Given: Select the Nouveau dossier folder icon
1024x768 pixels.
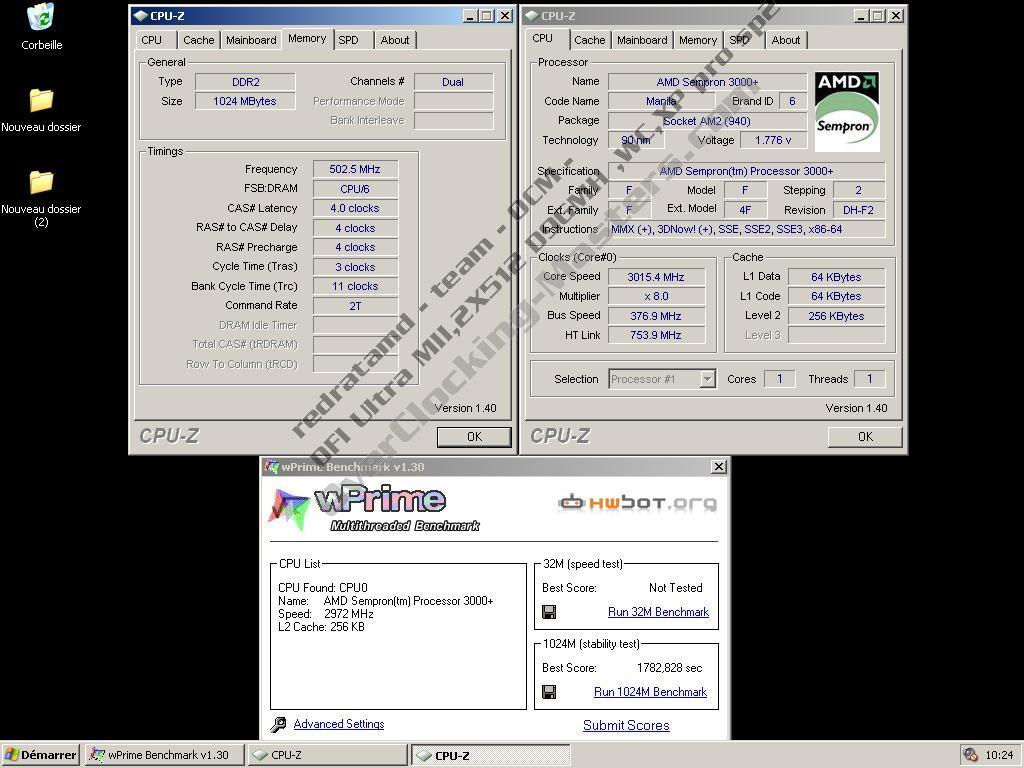Looking at the screenshot, I should click(41, 100).
